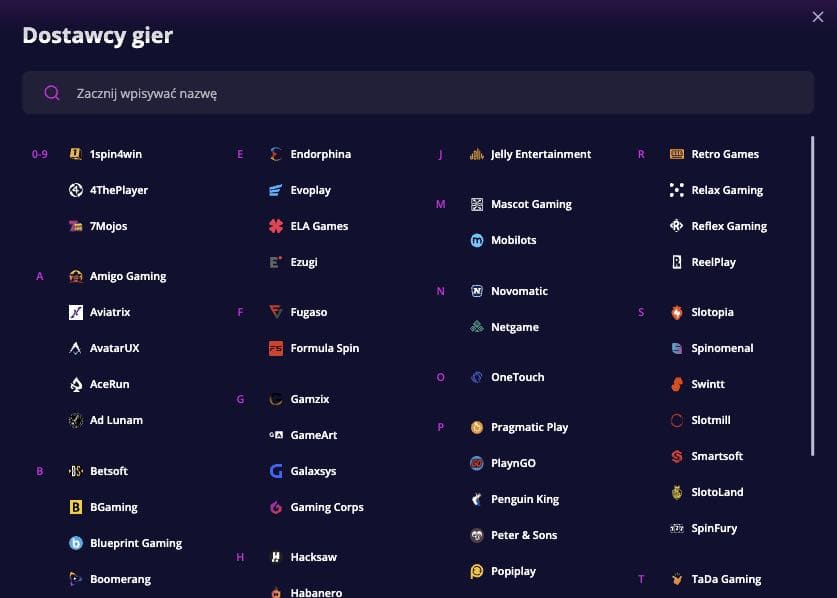
Task: Click the Betsoft logo icon
Action: (x=76, y=471)
